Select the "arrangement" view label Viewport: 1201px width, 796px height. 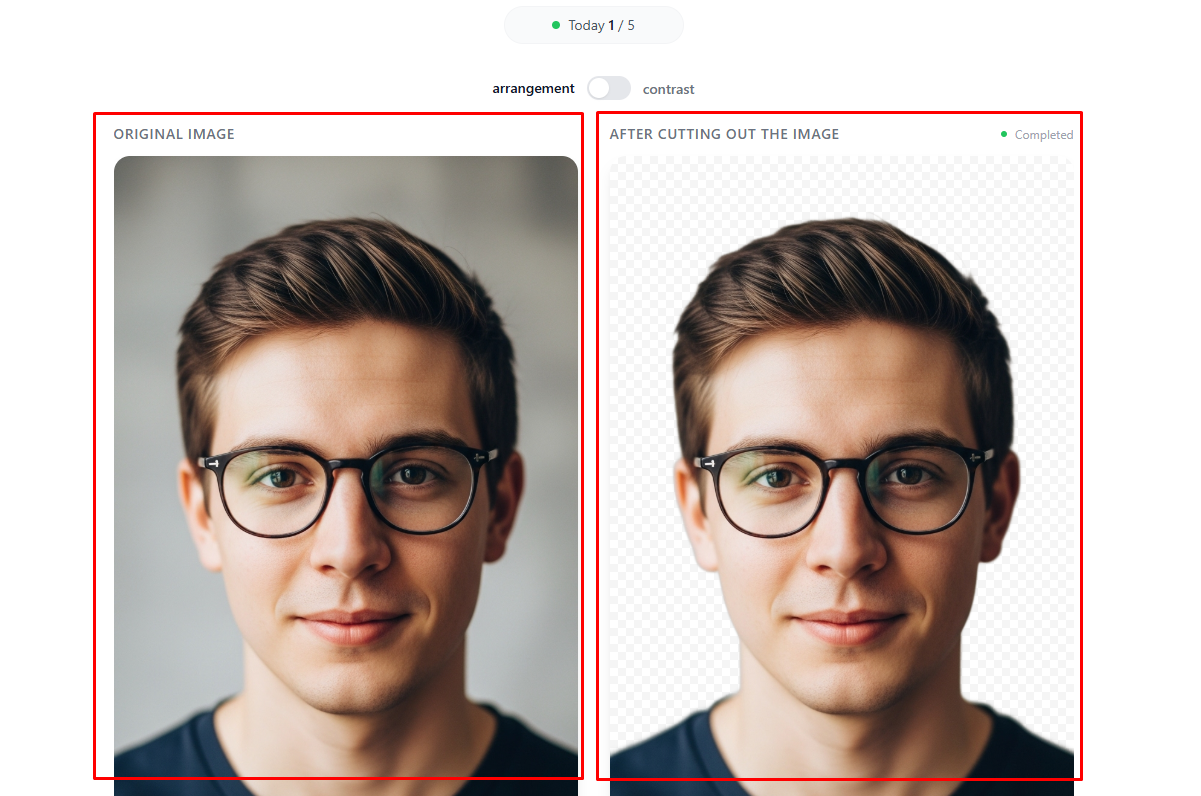[533, 89]
